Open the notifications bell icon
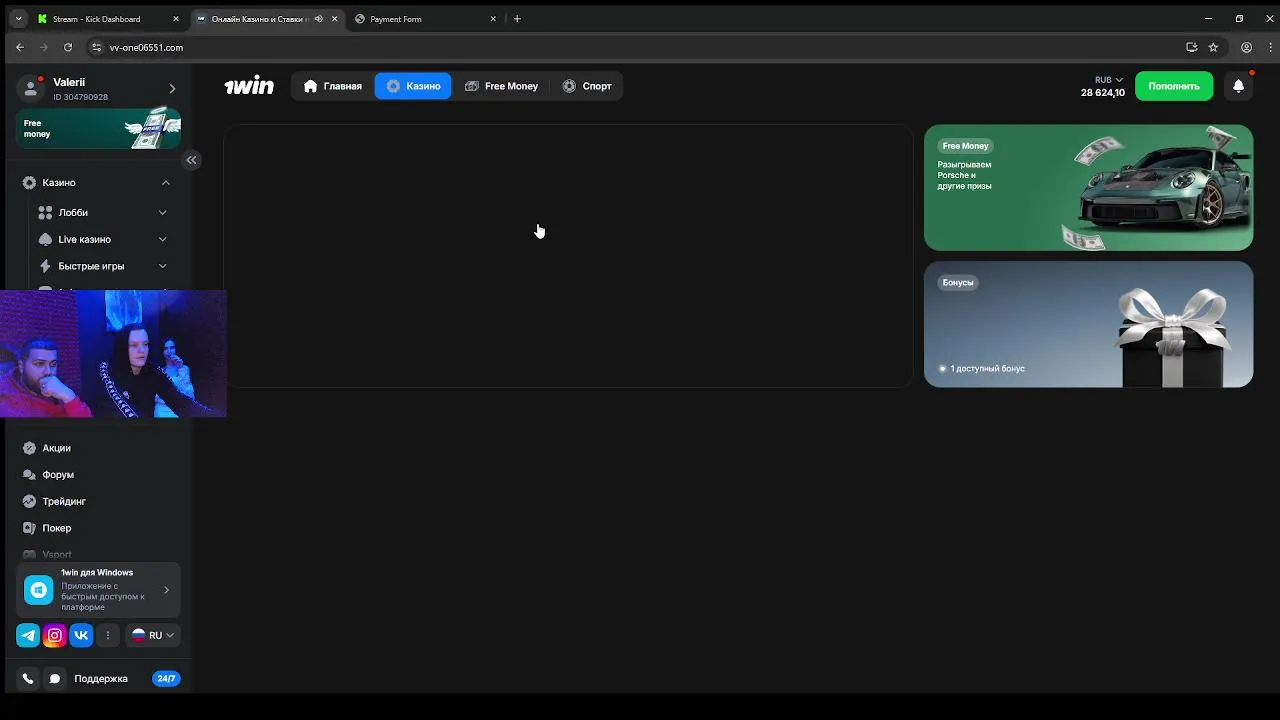The height and width of the screenshot is (720, 1280). pos(1238,86)
